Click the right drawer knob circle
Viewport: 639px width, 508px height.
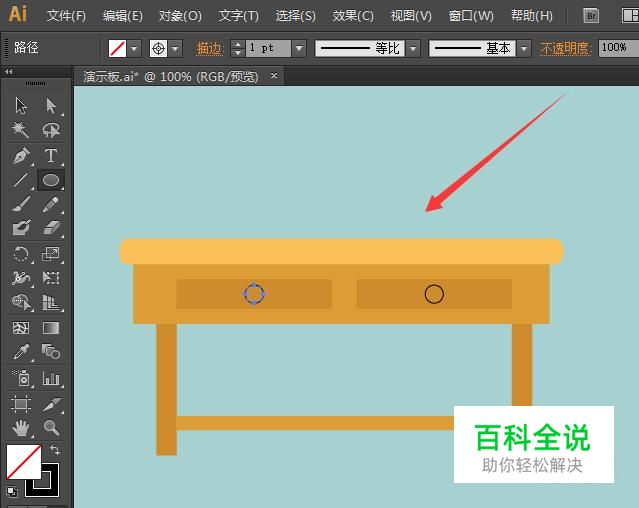[434, 294]
